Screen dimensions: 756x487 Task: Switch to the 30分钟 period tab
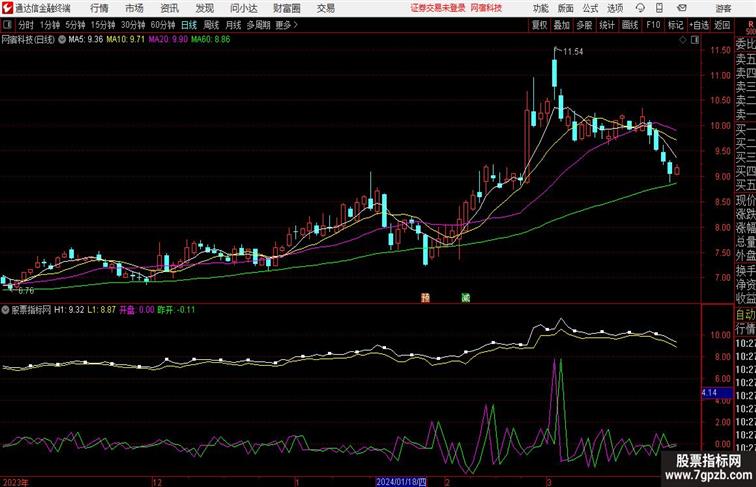coord(133,25)
